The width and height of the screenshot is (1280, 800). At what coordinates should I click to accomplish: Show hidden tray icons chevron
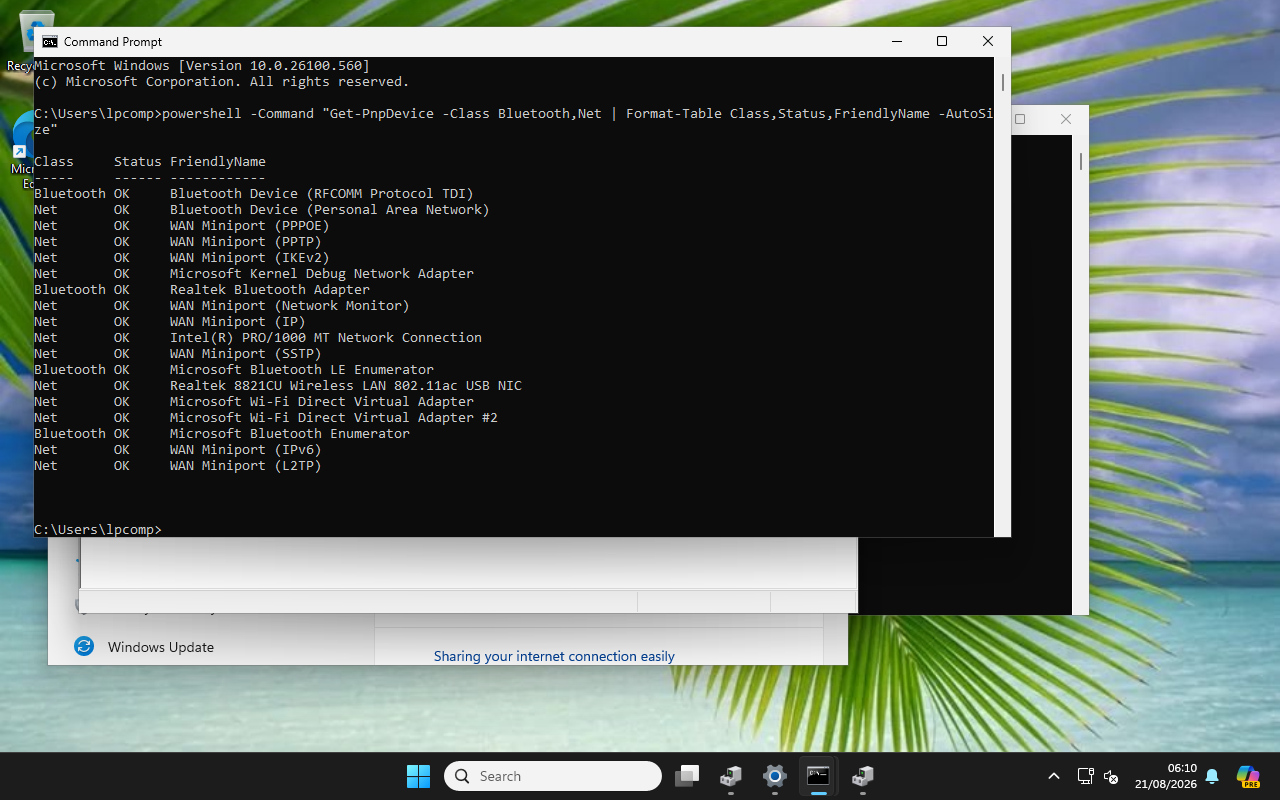[1053, 776]
